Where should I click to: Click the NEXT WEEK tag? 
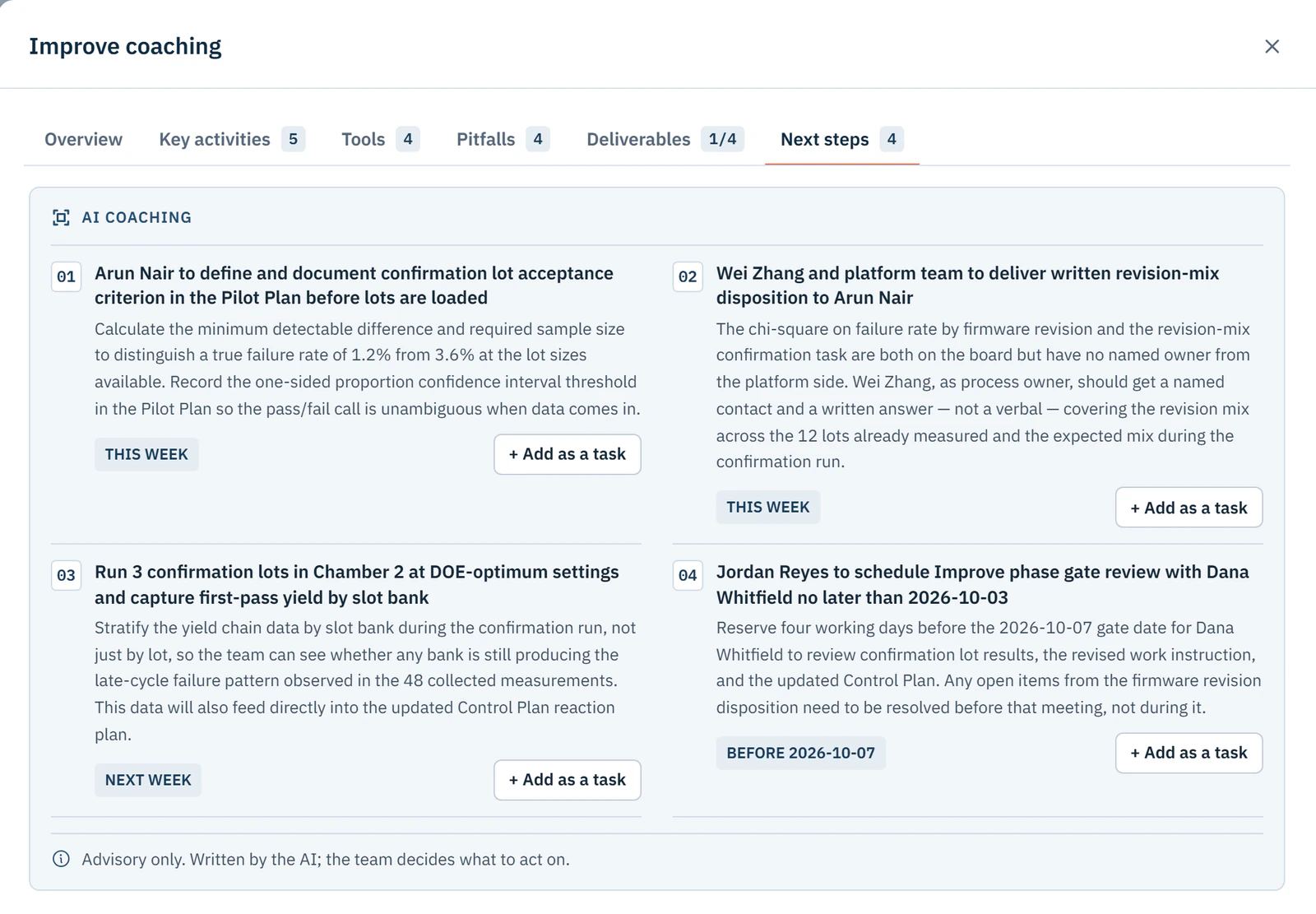pos(148,780)
